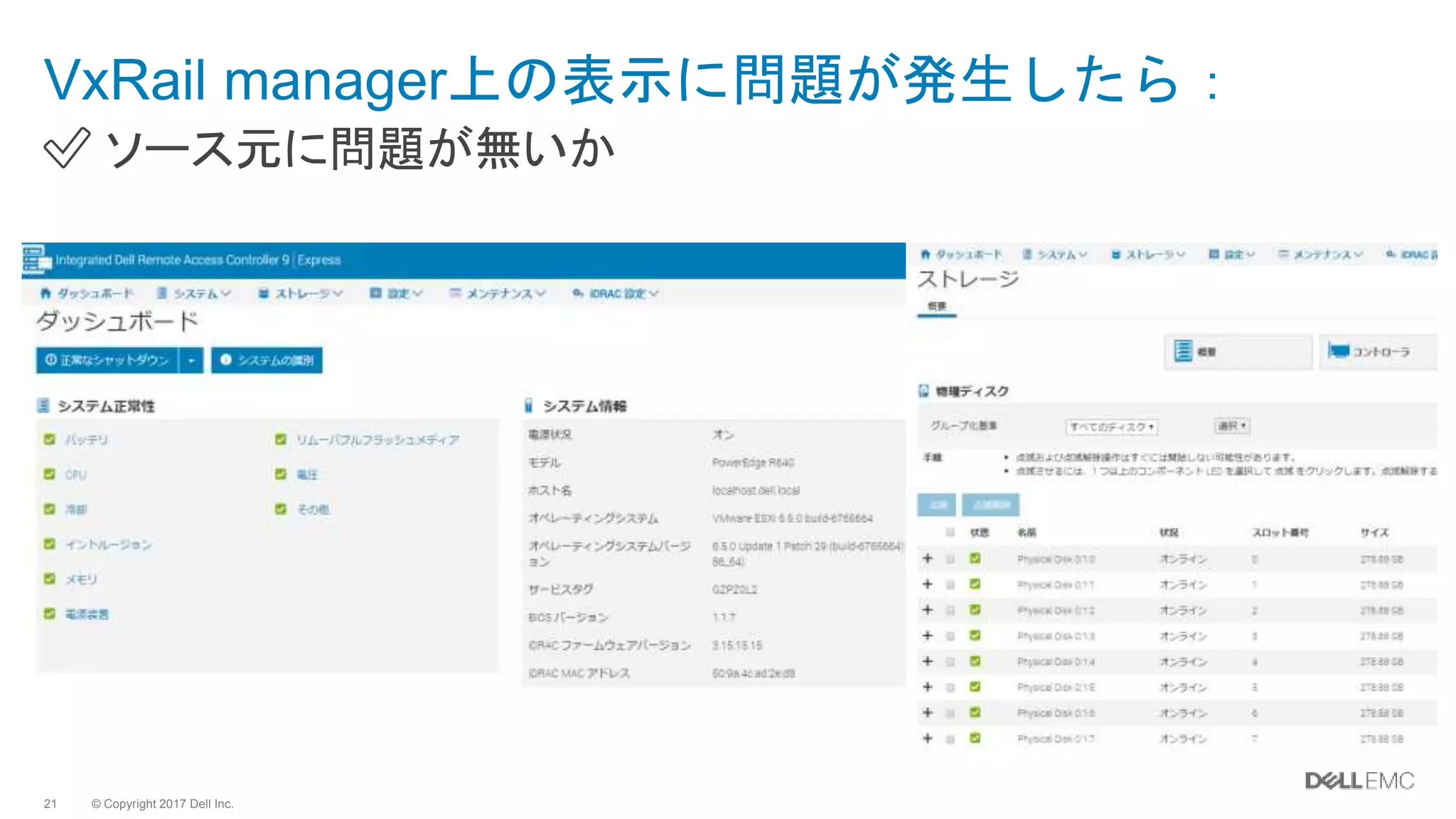Expand the Physical Disk 0:1:6 row
The image size is (1456, 819).
click(x=928, y=712)
